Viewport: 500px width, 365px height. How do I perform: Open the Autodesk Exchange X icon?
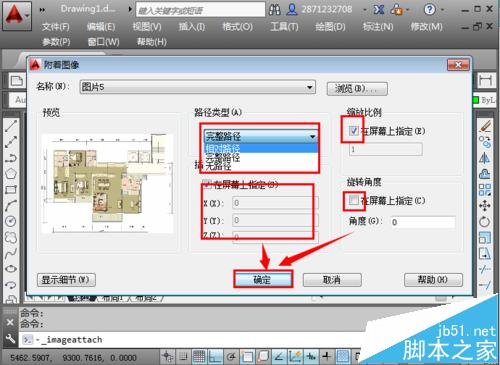379,10
